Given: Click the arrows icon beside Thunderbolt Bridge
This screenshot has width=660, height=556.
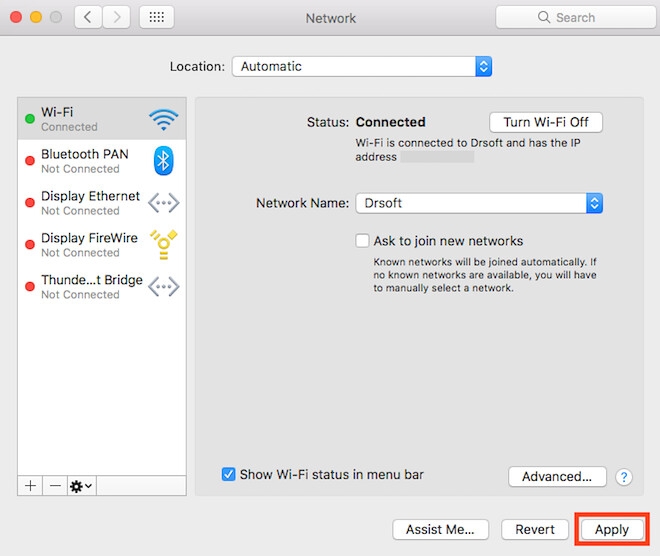Looking at the screenshot, I should click(x=164, y=287).
